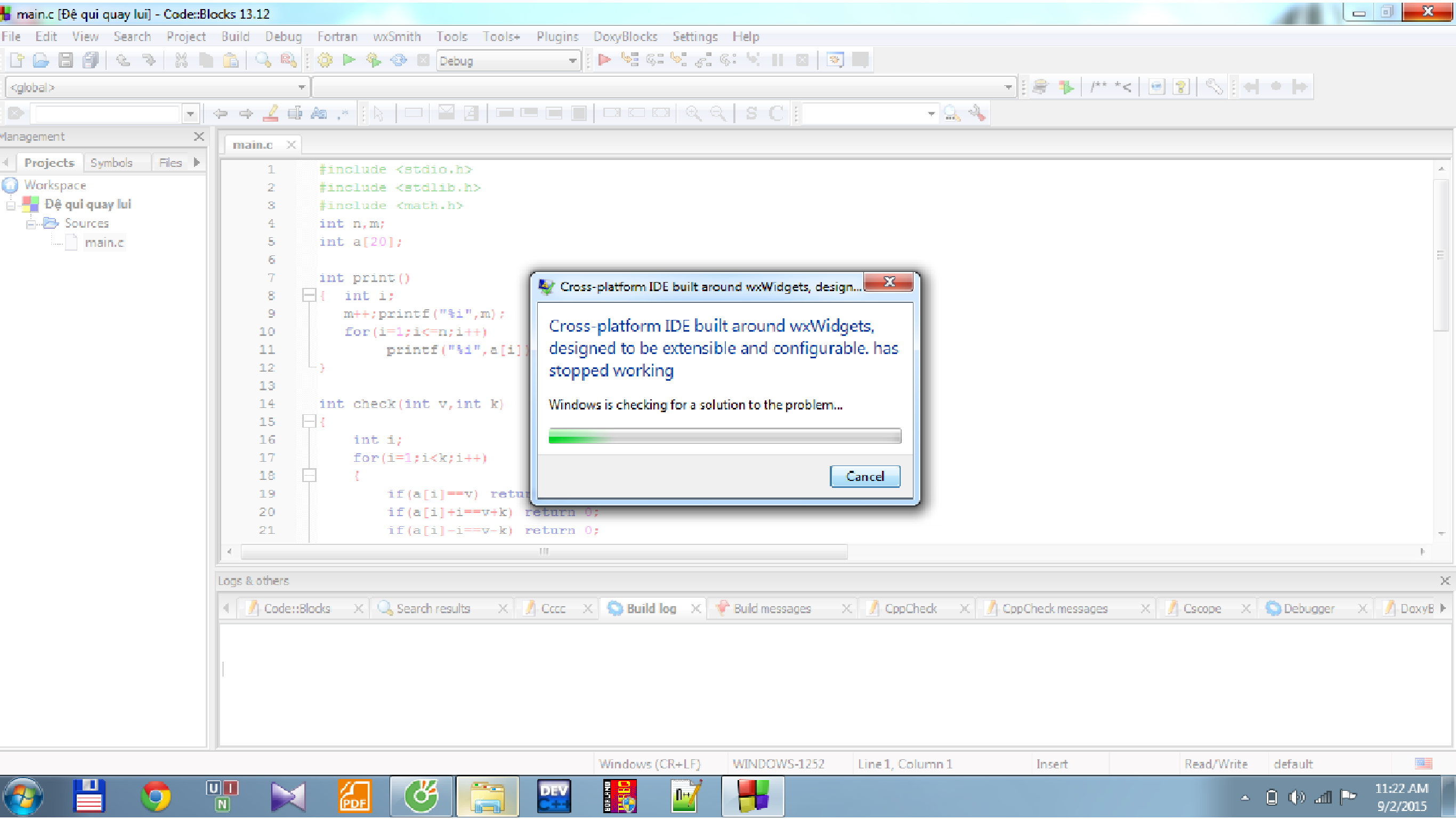This screenshot has width=1456, height=819.
Task: Close the stopped working dialog
Action: click(x=888, y=282)
